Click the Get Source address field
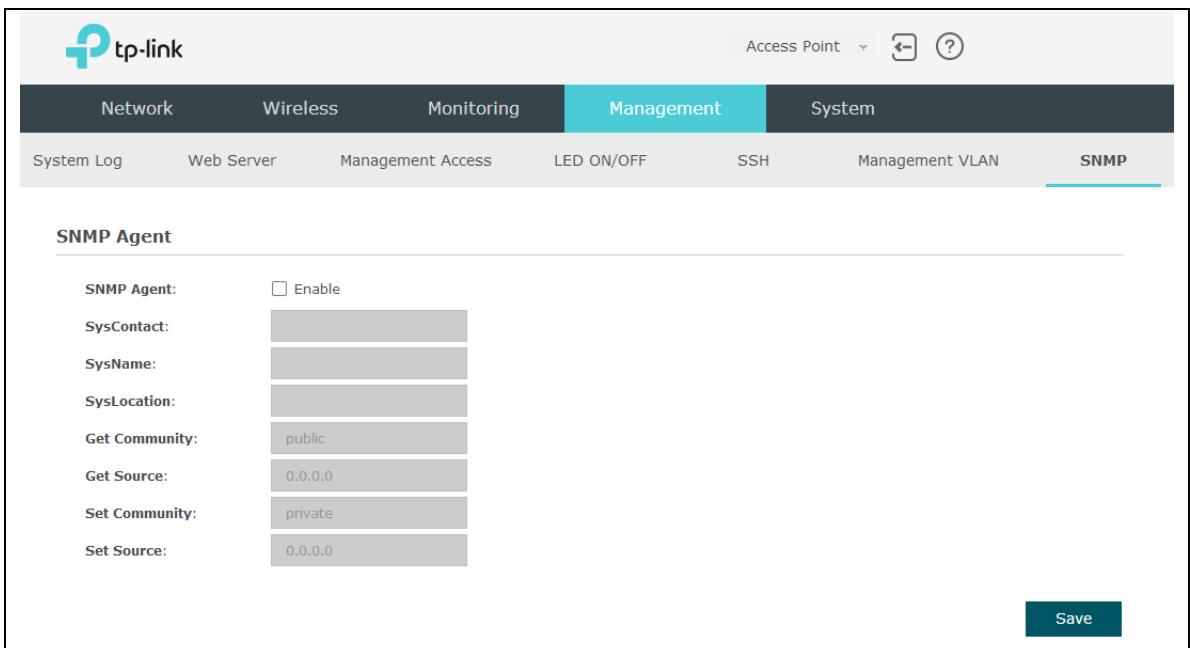The width and height of the screenshot is (1190, 648). pos(369,476)
